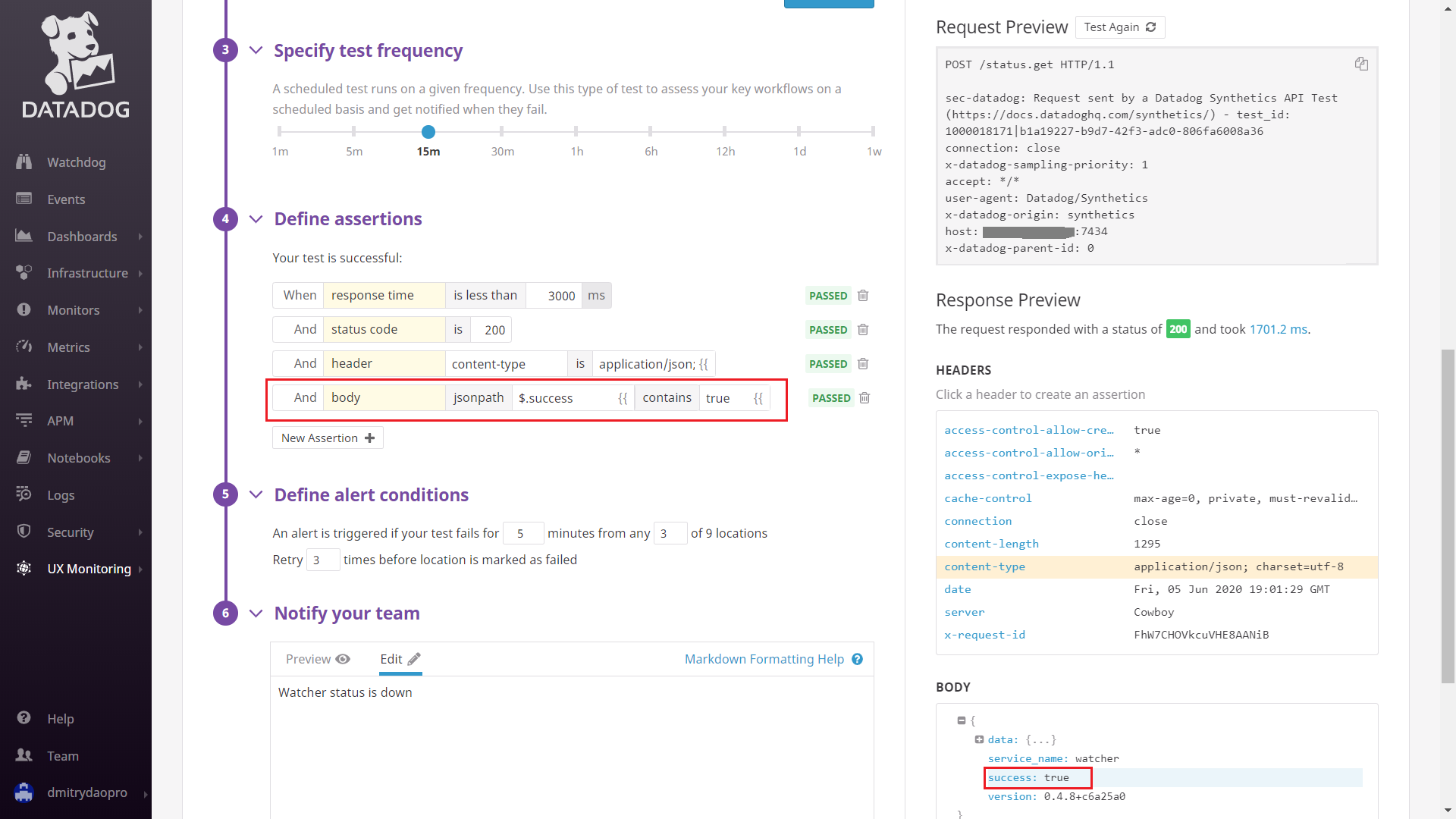Edit the locations count field
Screen dimensions: 1456x819
(670, 533)
